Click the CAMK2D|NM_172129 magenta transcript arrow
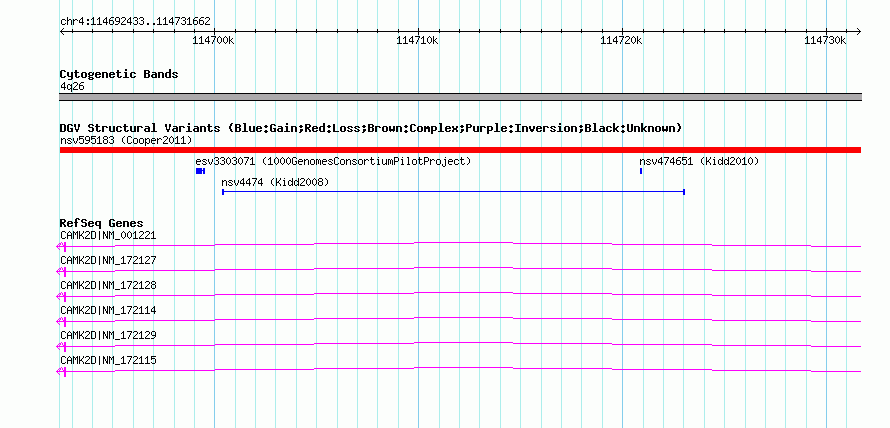The height and width of the screenshot is (428, 890). [x=62, y=346]
